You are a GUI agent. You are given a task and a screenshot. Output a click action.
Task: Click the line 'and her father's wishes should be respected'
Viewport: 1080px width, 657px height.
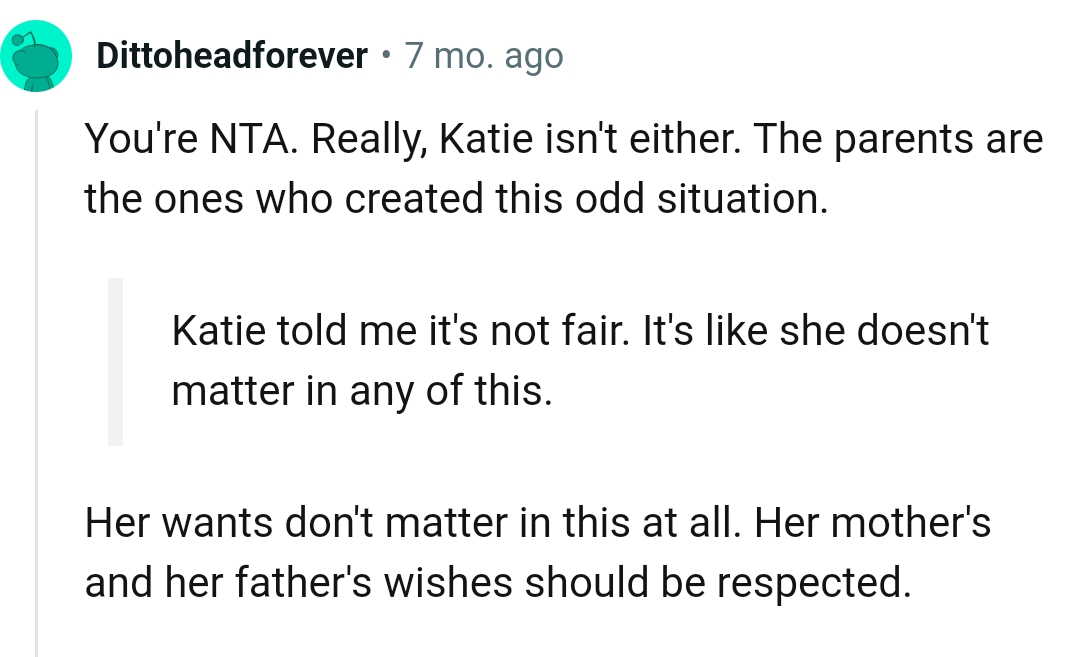pyautogui.click(x=497, y=582)
